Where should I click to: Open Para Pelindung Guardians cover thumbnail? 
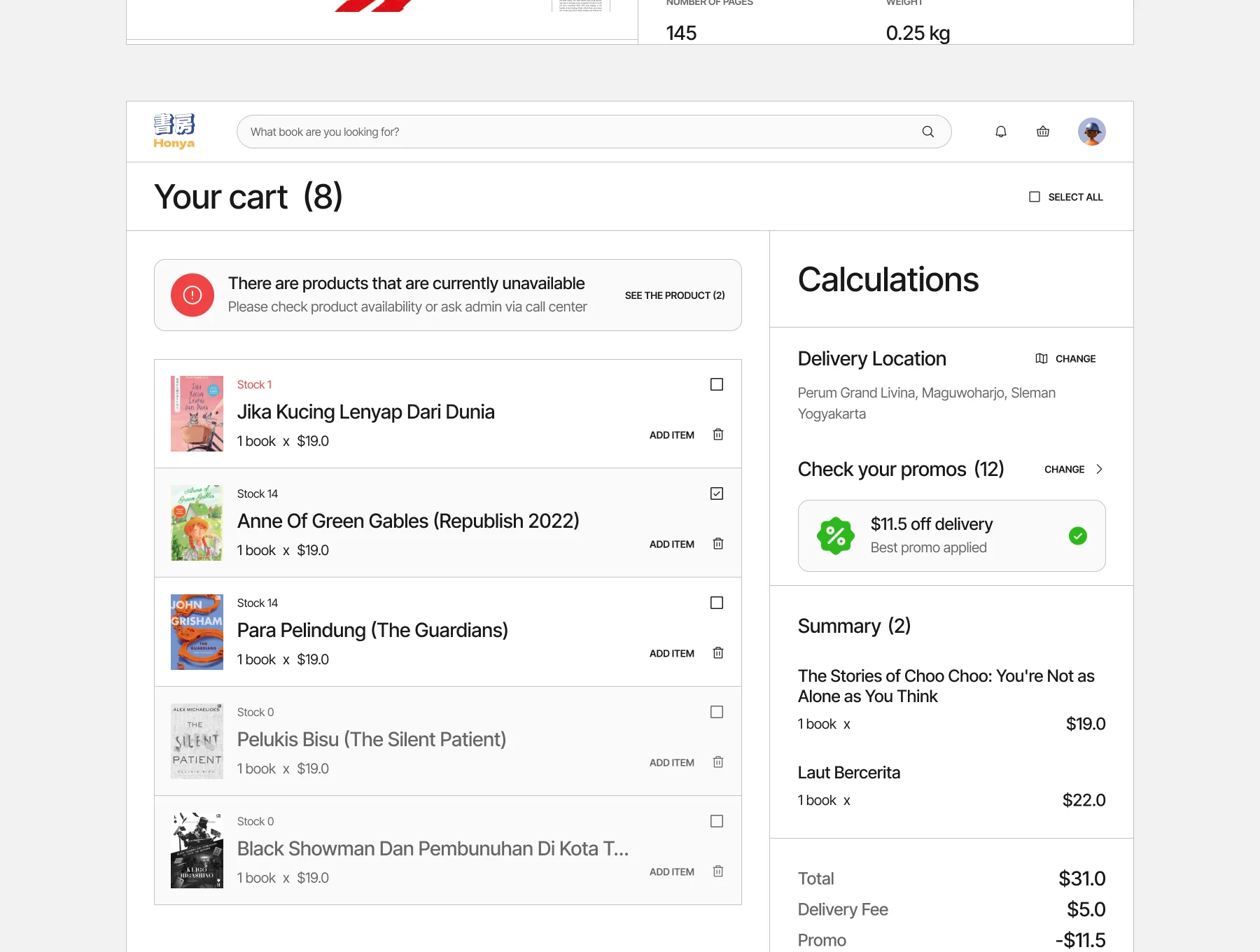(x=197, y=632)
